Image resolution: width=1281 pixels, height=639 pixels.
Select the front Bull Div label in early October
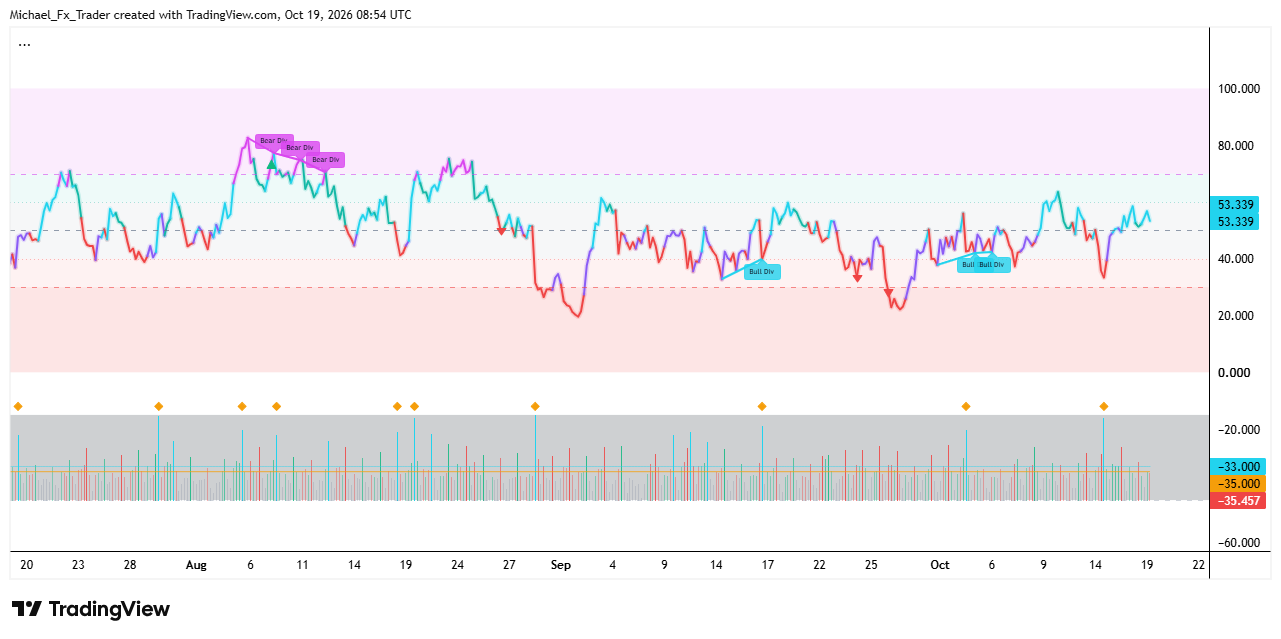click(992, 264)
